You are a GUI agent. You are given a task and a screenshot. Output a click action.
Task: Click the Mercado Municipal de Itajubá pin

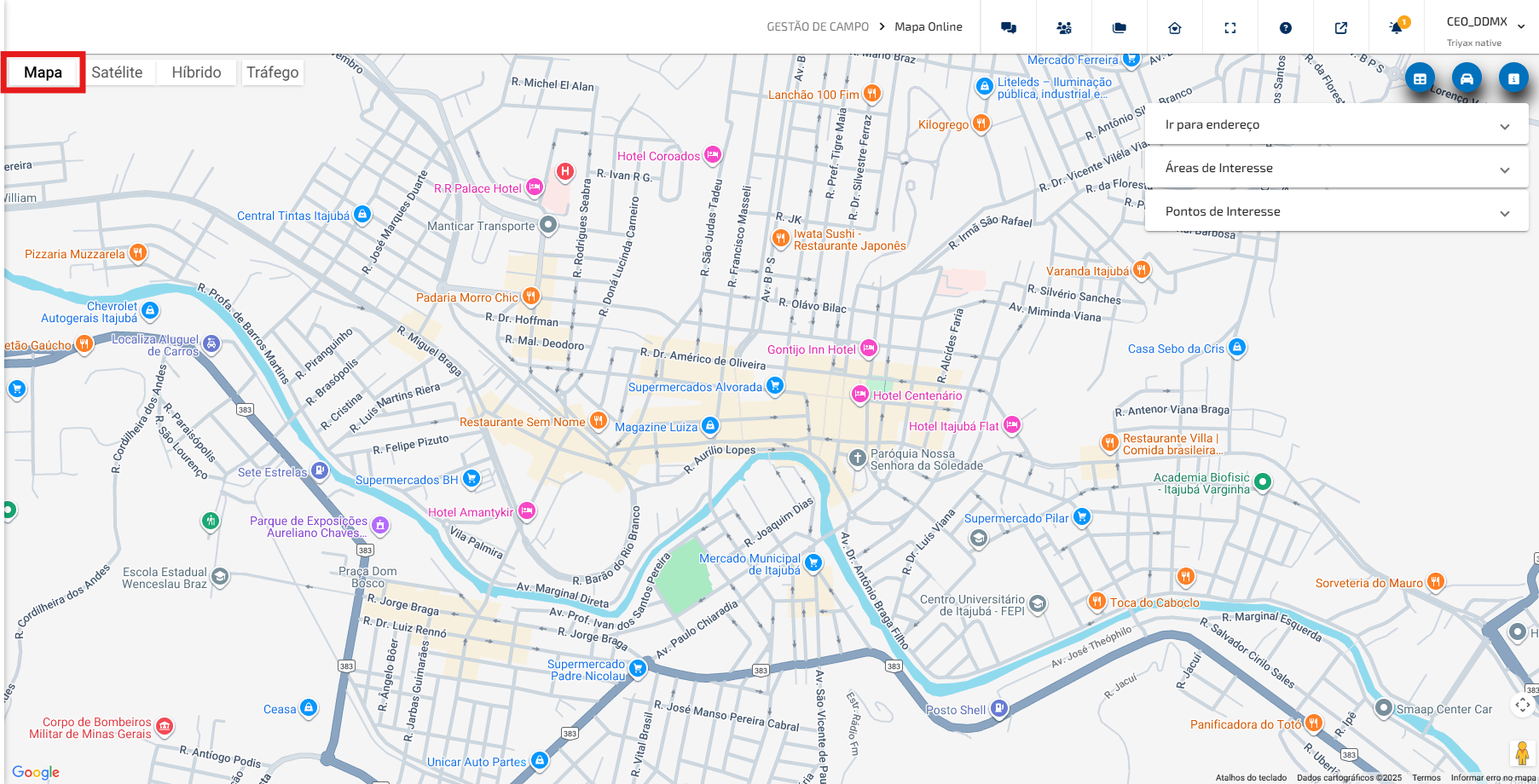click(x=813, y=562)
